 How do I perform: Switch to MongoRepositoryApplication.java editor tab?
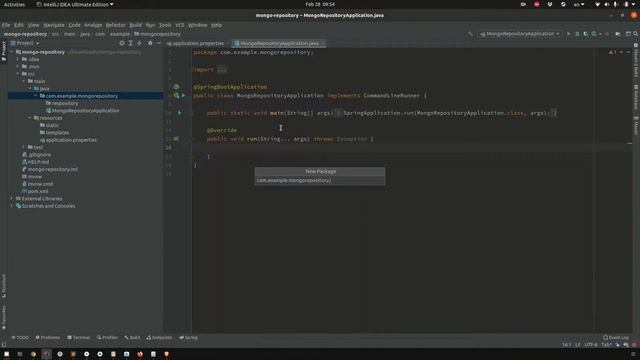click(278, 43)
